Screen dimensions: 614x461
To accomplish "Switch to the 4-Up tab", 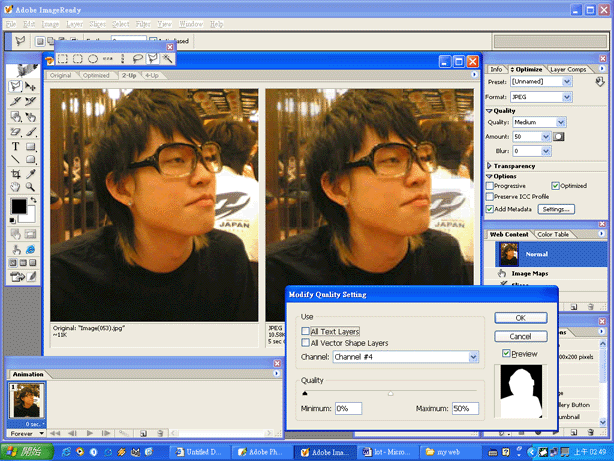I will (x=152, y=75).
